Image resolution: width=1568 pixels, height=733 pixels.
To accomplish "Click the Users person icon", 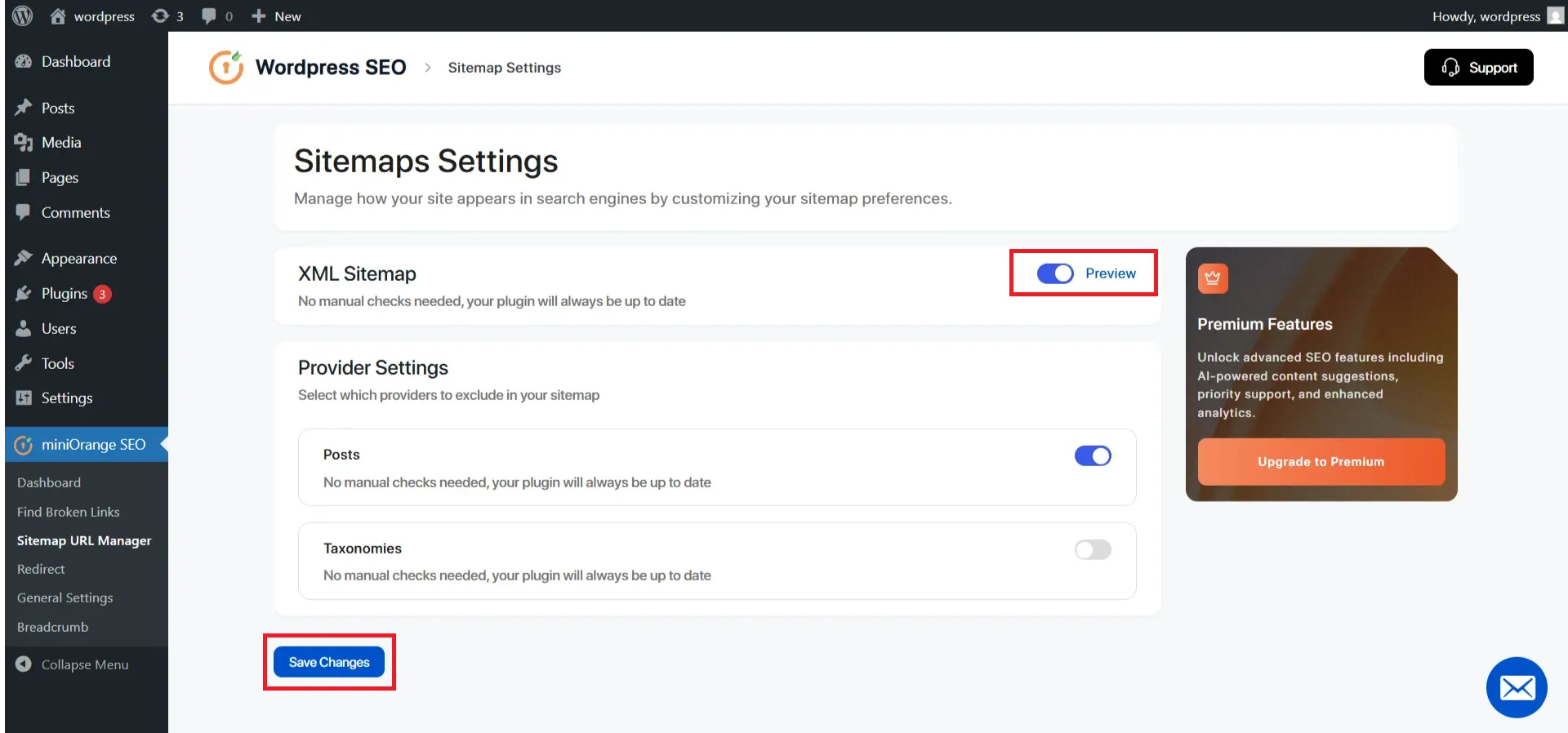I will [24, 328].
